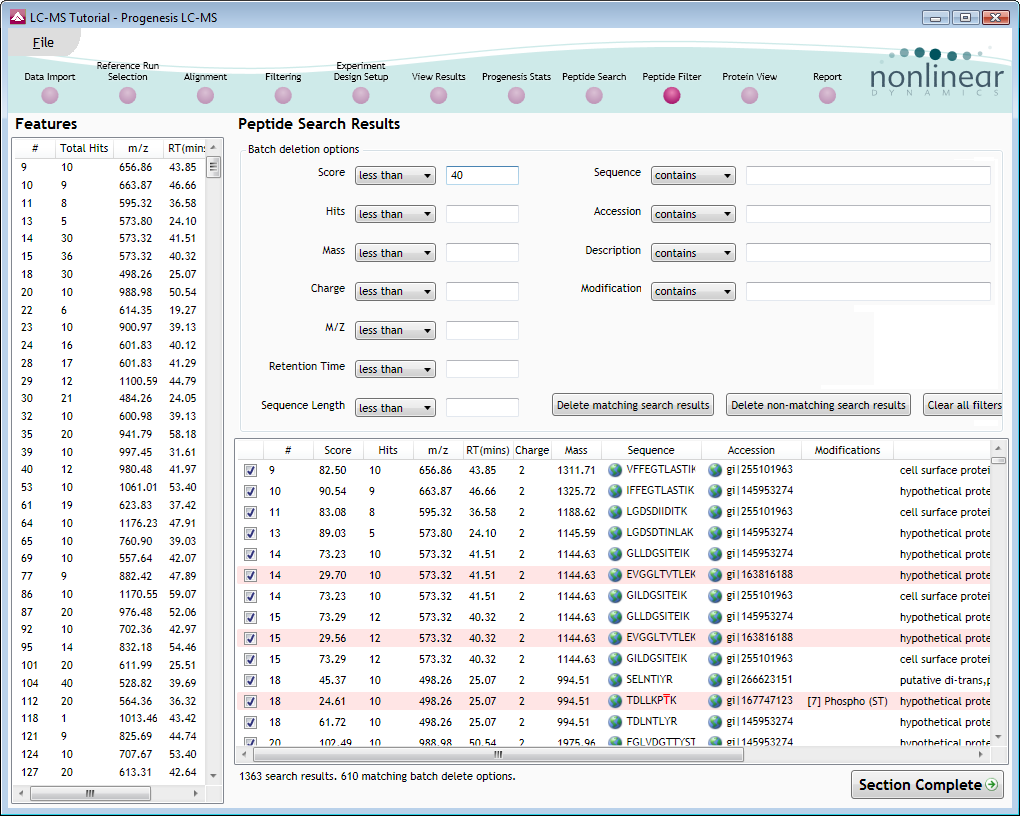Screen dimensions: 1020x816
Task: Click the Accession filter text field
Action: pos(868,214)
